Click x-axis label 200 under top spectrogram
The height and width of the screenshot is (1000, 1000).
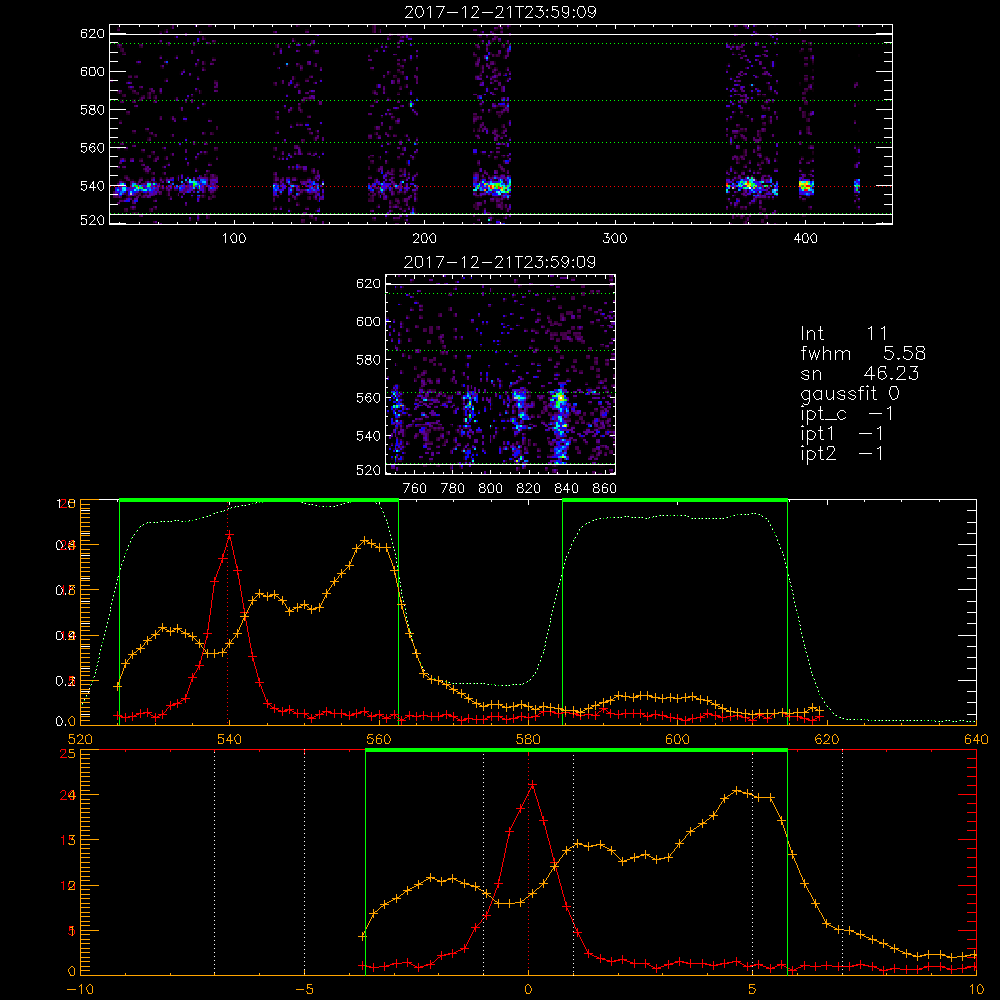424,239
